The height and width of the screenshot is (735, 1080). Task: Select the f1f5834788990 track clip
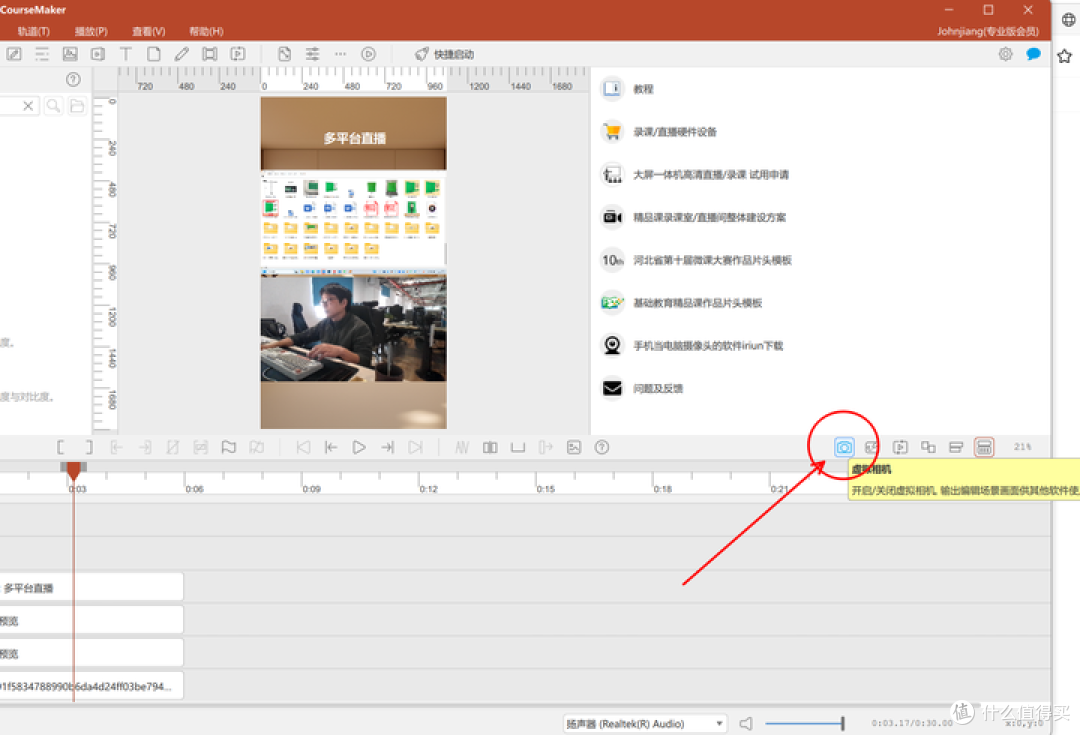pyautogui.click(x=92, y=686)
